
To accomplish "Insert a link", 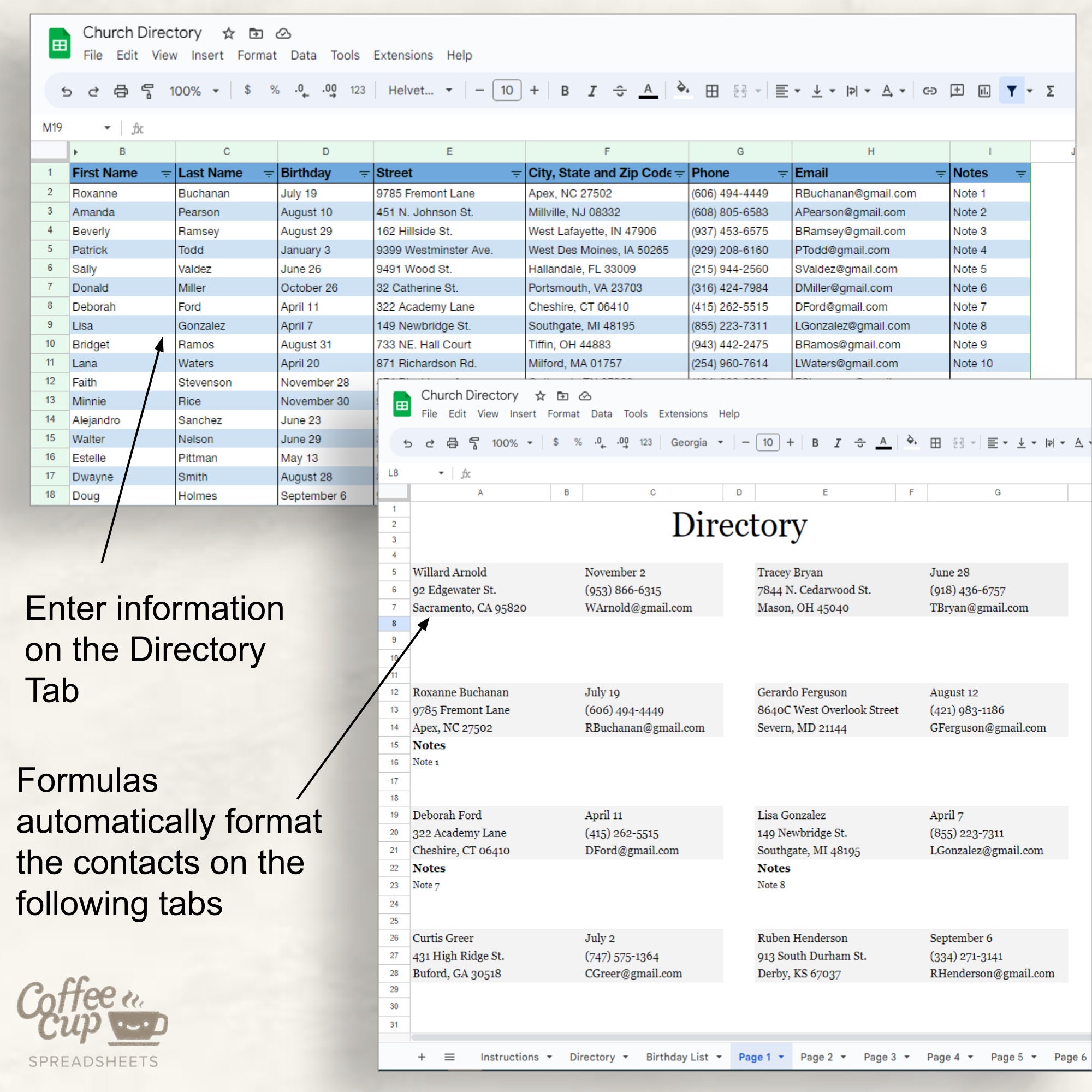I will coord(930,91).
